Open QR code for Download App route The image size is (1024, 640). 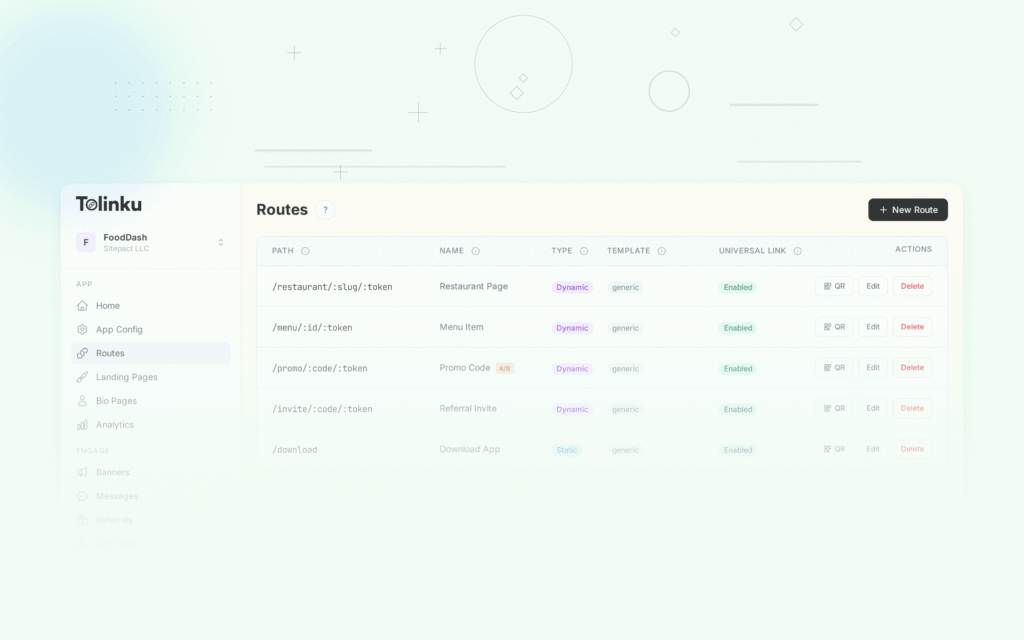[834, 449]
